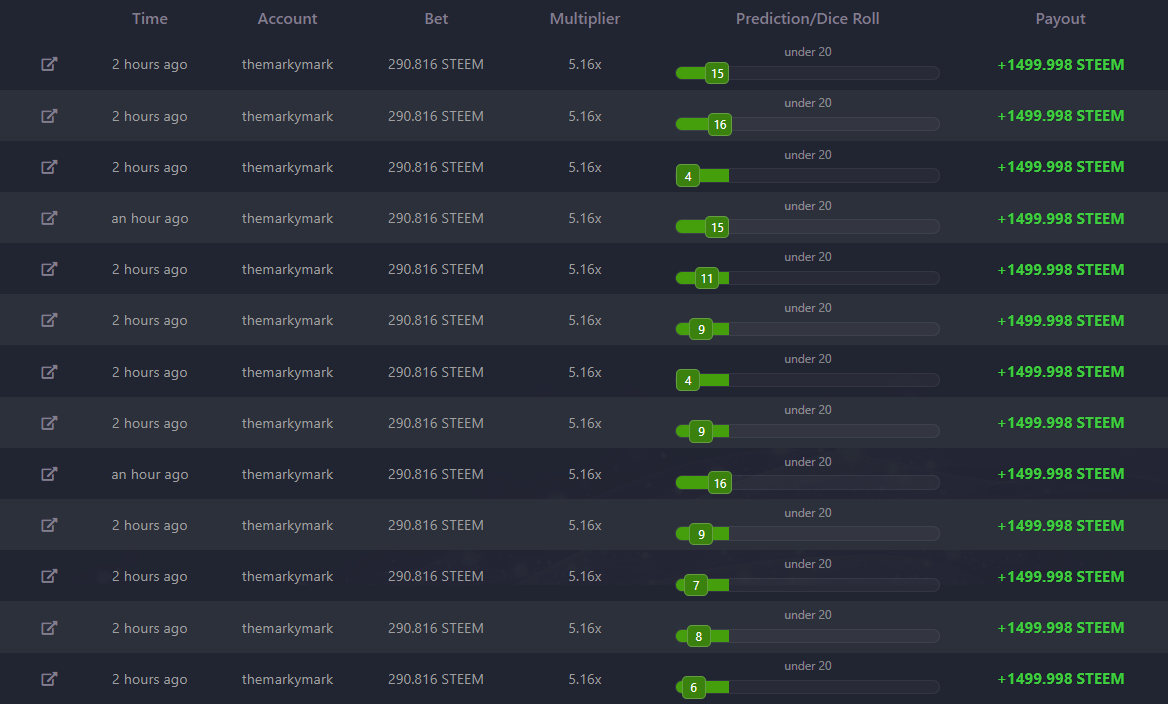
Task: Click the Multiplier column header
Action: (585, 19)
